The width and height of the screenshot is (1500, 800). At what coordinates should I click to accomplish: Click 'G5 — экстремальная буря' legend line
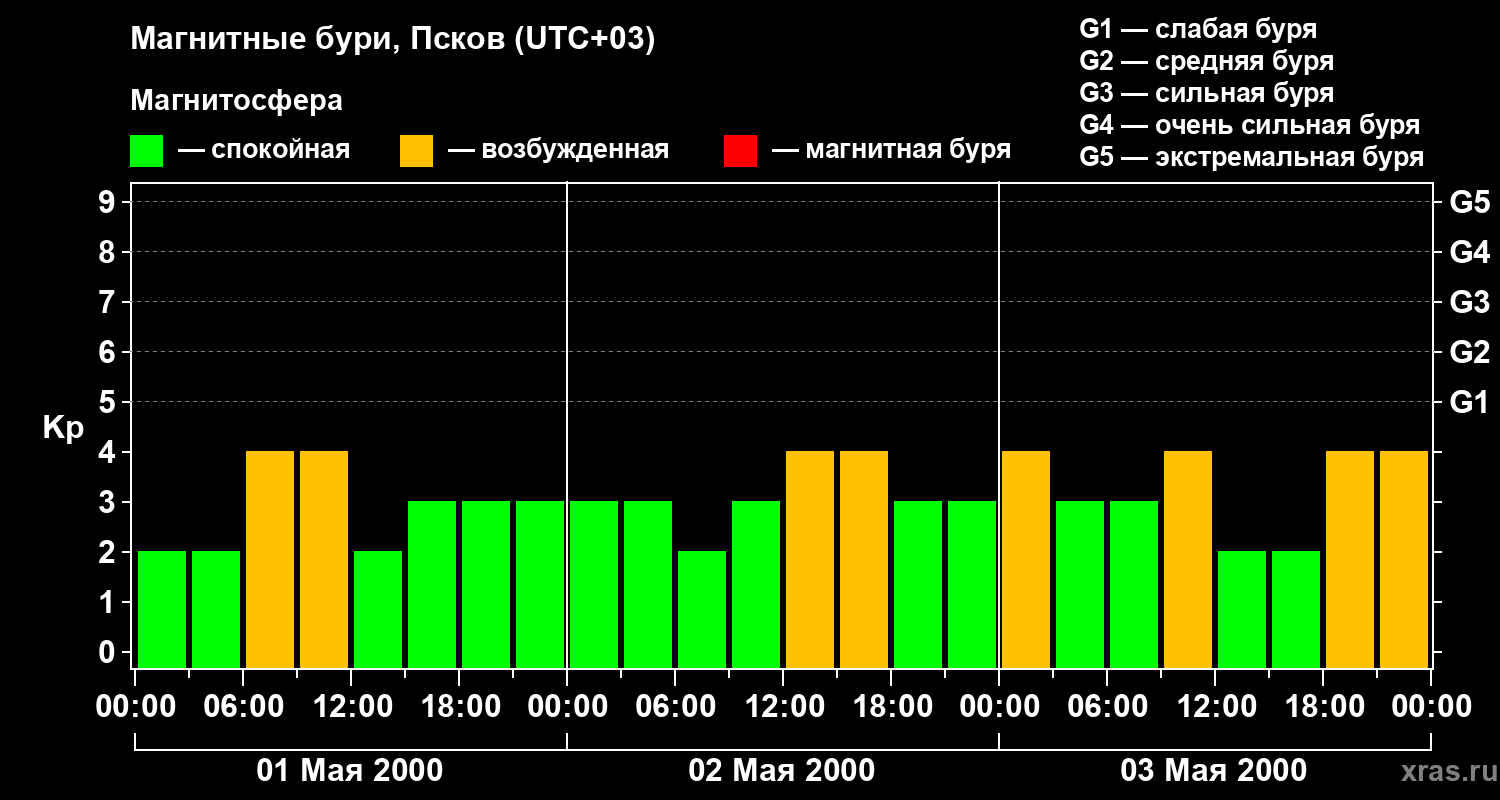1252,157
